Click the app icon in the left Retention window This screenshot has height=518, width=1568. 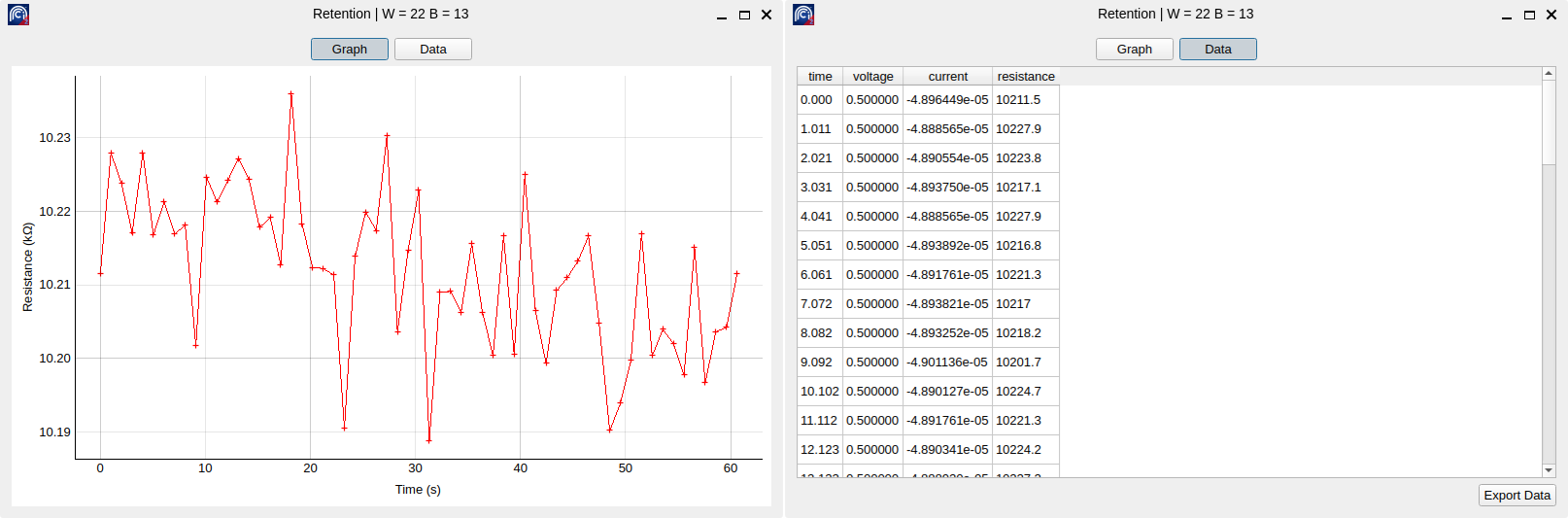18,15
